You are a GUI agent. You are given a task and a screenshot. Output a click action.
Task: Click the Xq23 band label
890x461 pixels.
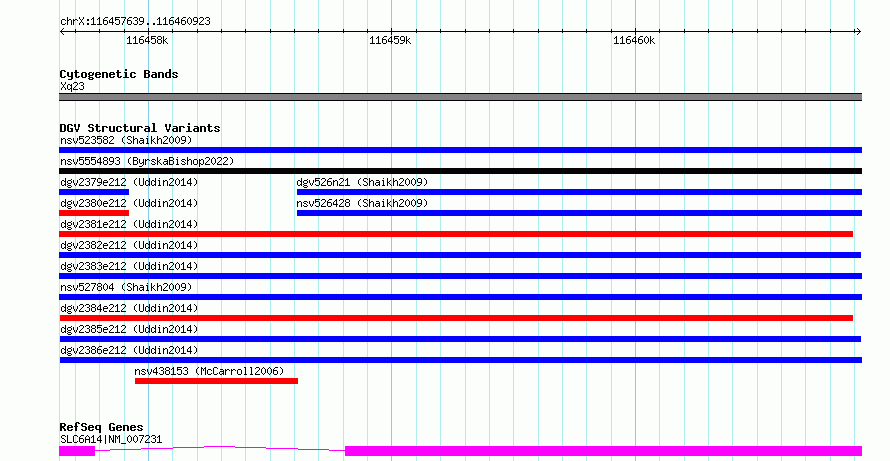[72, 86]
